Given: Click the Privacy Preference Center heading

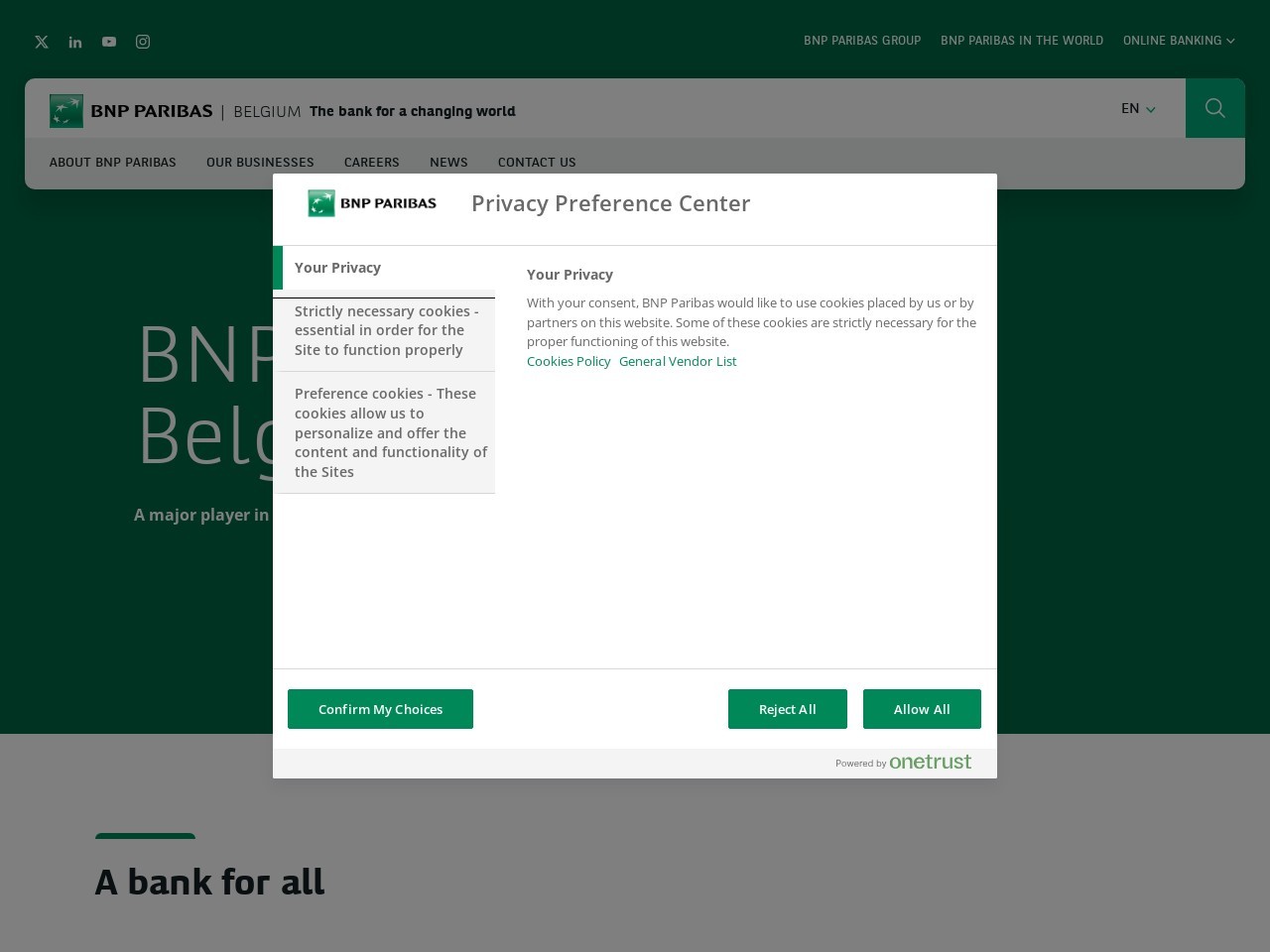Looking at the screenshot, I should point(610,203).
